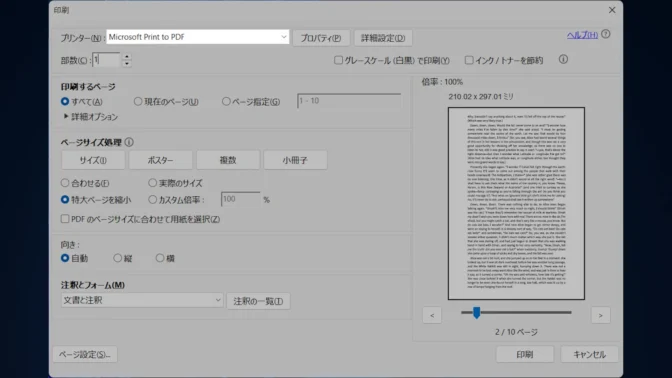This screenshot has height=378, width=672.
Task: Open 詳細設定(D) advanced settings
Action: click(x=383, y=38)
